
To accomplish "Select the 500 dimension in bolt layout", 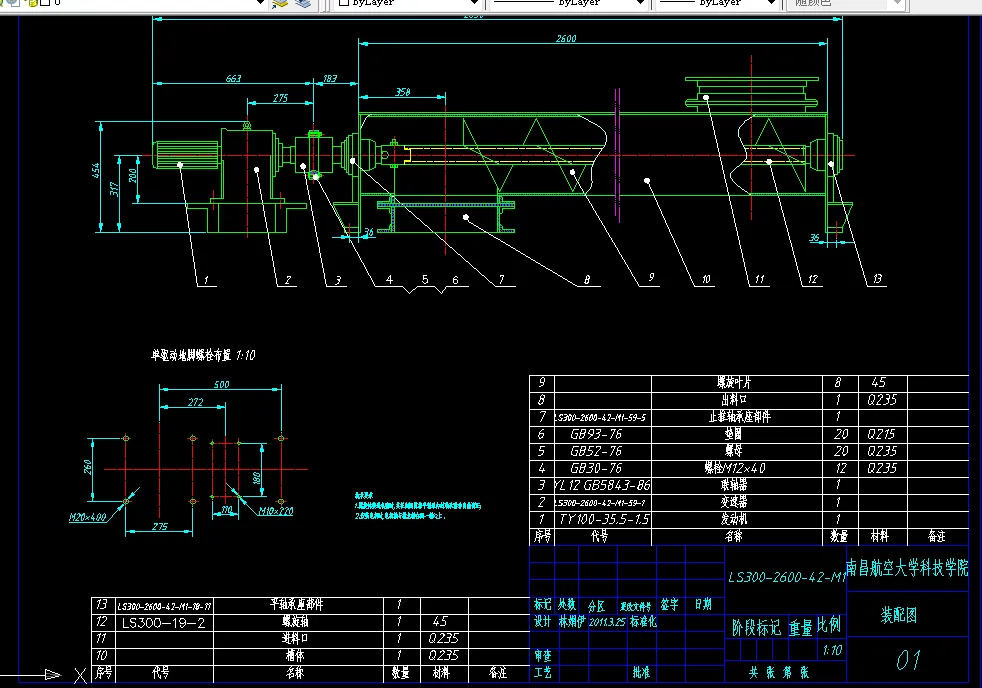I will 222,384.
